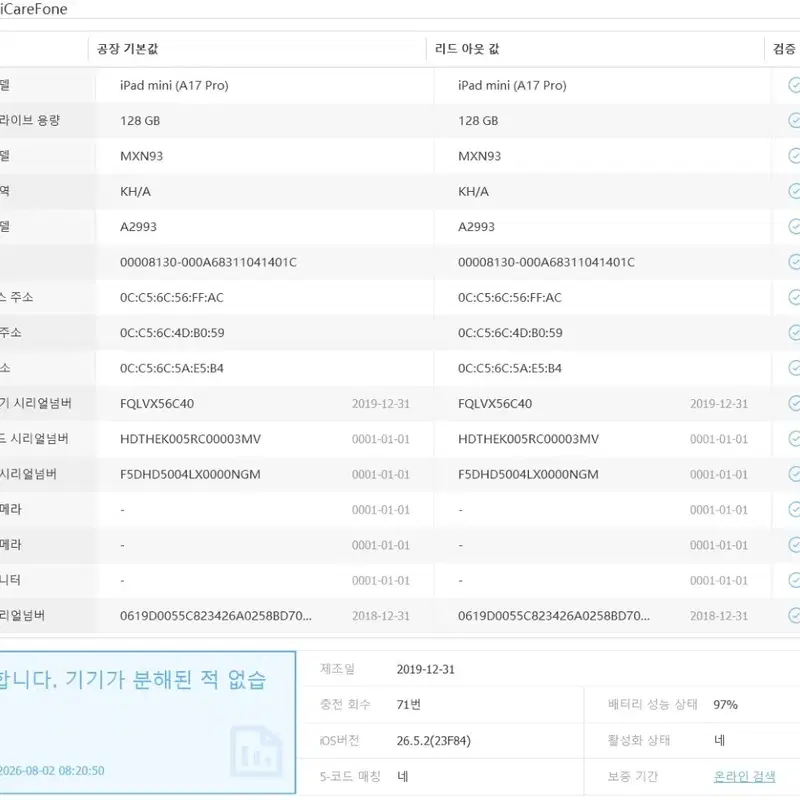Screen dimensions: 800x800
Task: Select read-out value MXN93
Action: (x=479, y=156)
